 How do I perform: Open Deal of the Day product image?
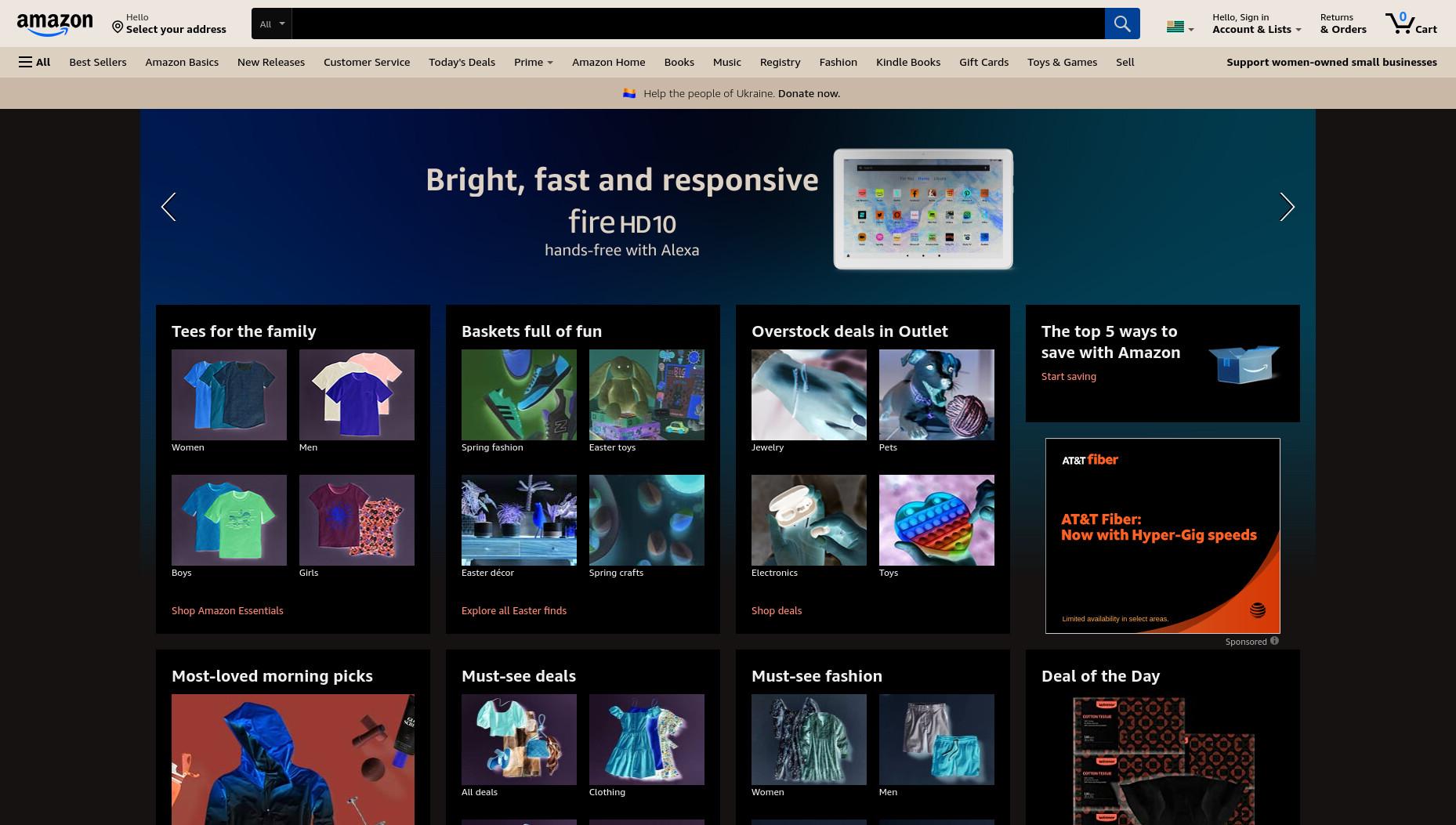click(x=1163, y=761)
